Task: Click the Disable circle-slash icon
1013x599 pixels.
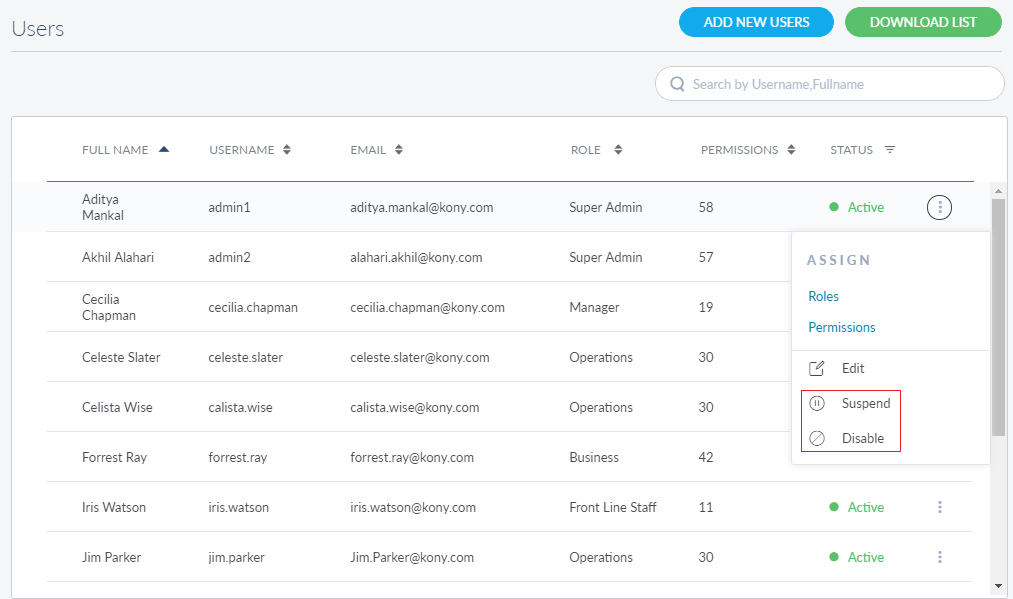Action: point(817,438)
